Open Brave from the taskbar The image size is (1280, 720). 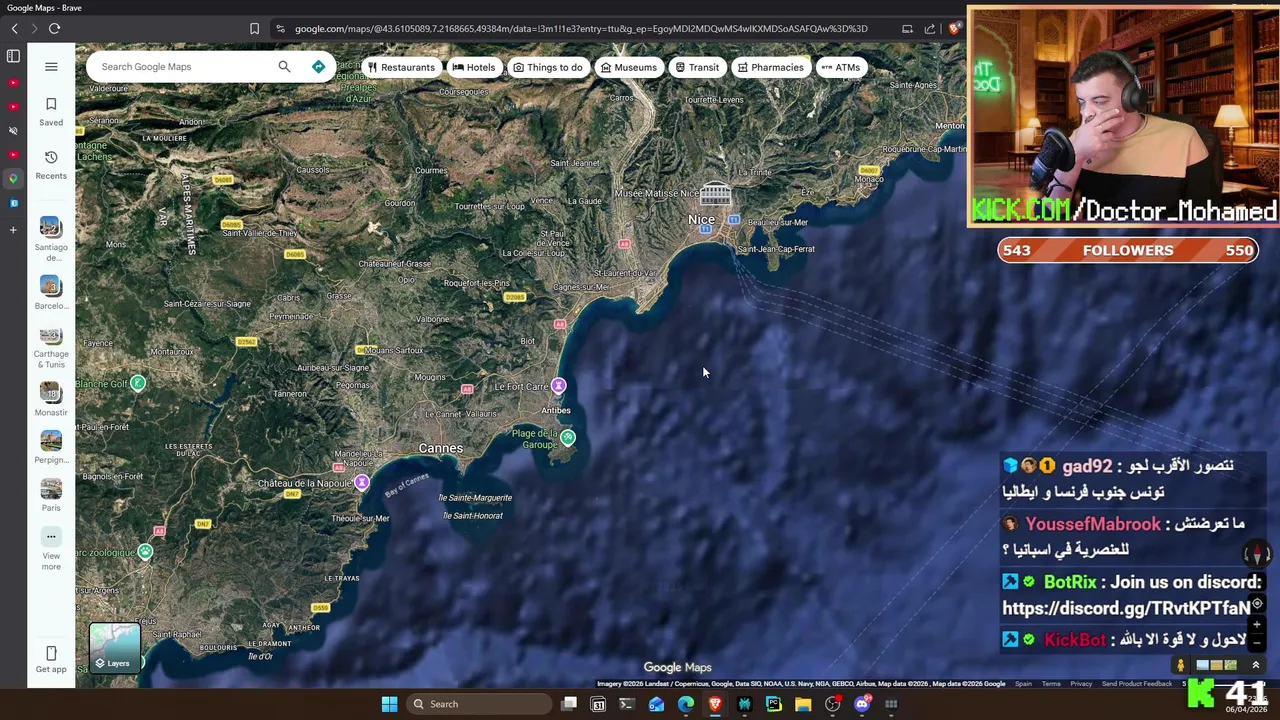(715, 704)
